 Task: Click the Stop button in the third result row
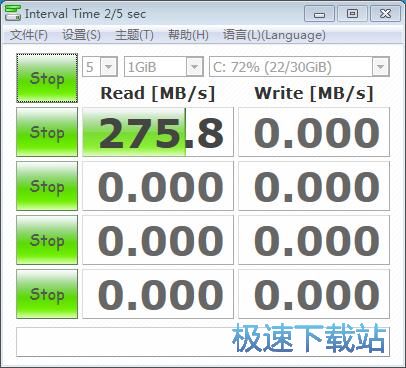pos(47,240)
